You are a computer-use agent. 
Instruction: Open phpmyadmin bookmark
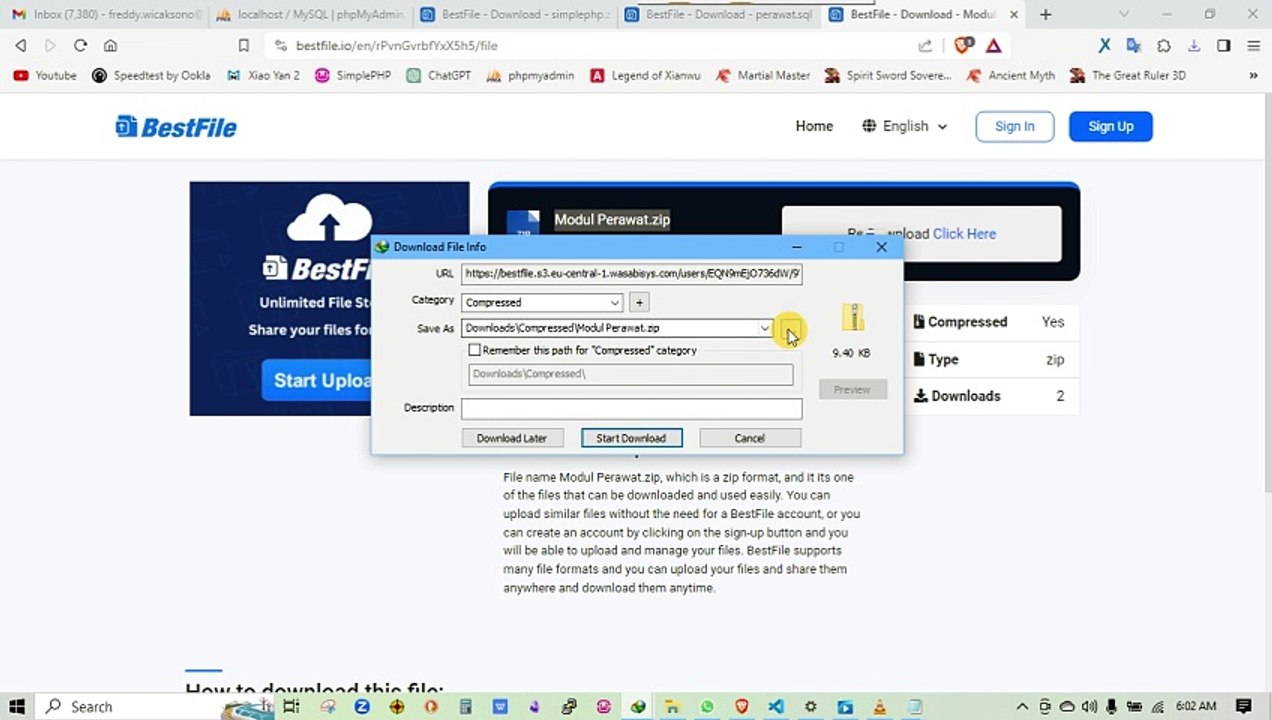coord(529,75)
